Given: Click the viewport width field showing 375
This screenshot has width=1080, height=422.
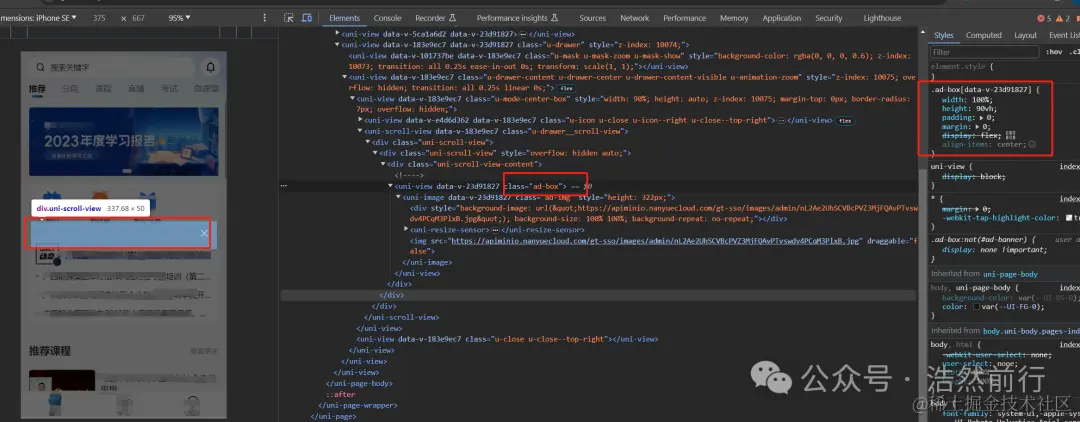Looking at the screenshot, I should (x=99, y=18).
